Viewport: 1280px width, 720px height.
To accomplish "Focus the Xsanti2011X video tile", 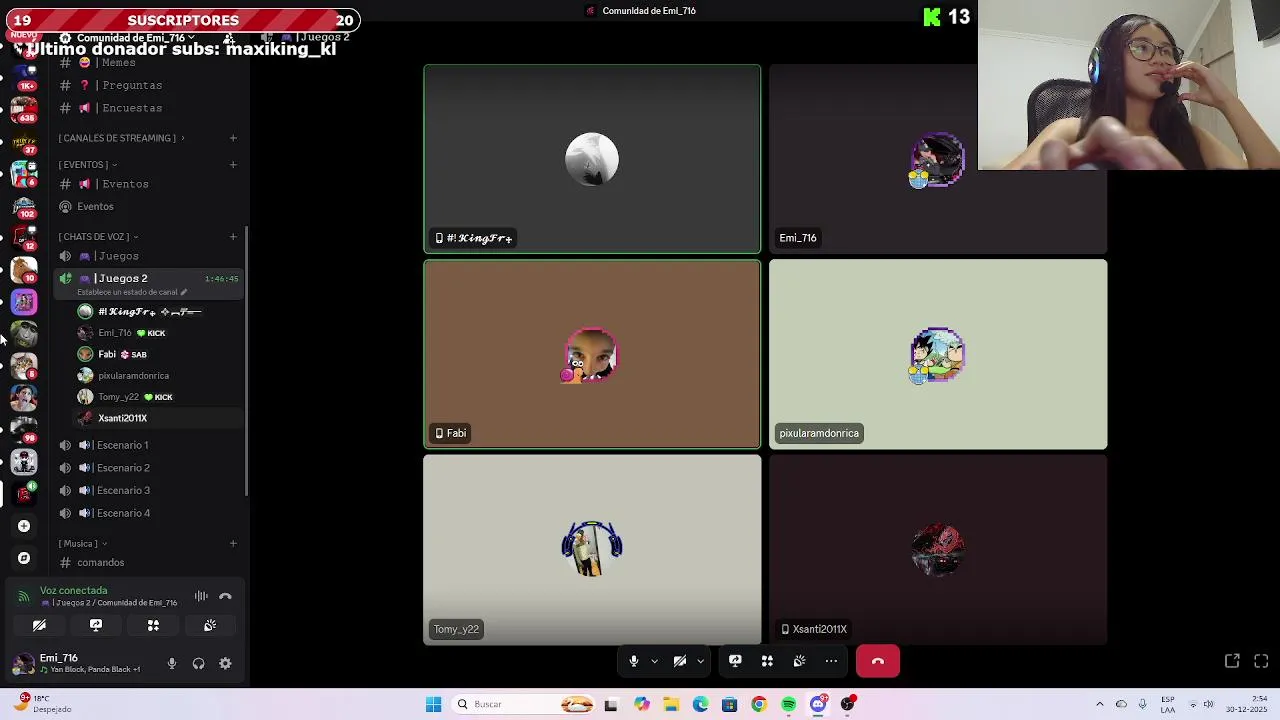I will pos(938,550).
